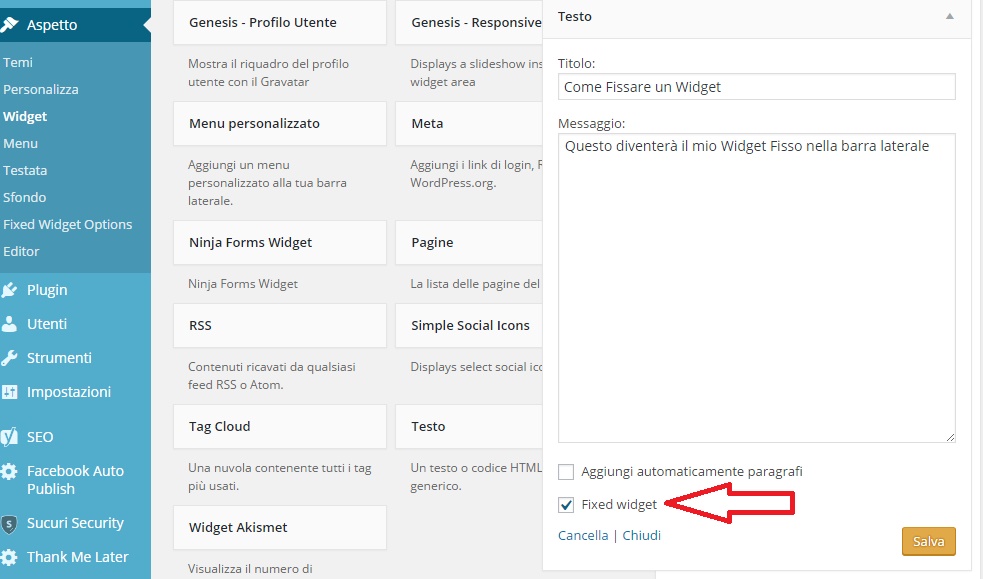Open Testata submenu item
983x579 pixels.
(25, 170)
